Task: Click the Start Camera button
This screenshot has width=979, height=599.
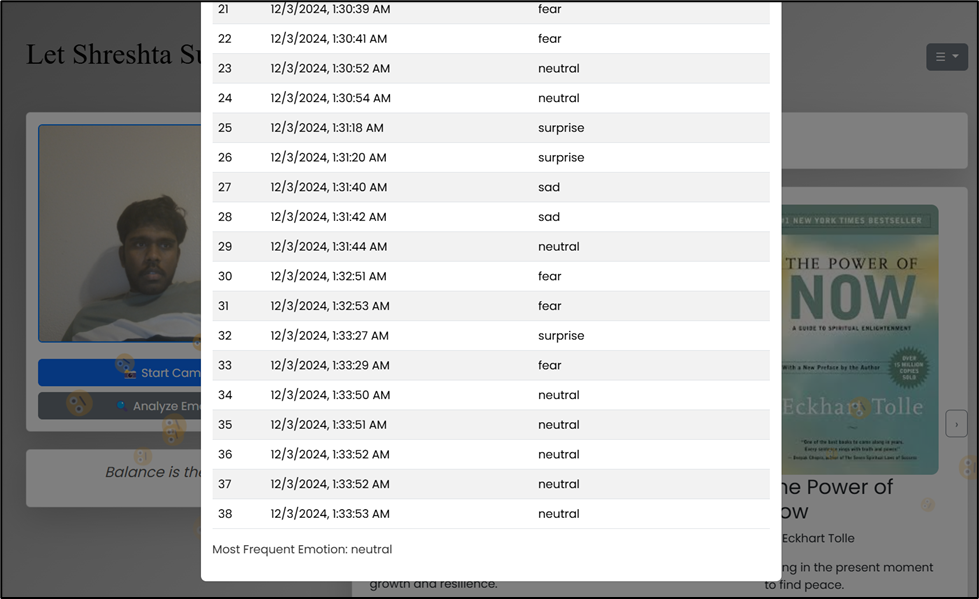Action: pos(120,373)
